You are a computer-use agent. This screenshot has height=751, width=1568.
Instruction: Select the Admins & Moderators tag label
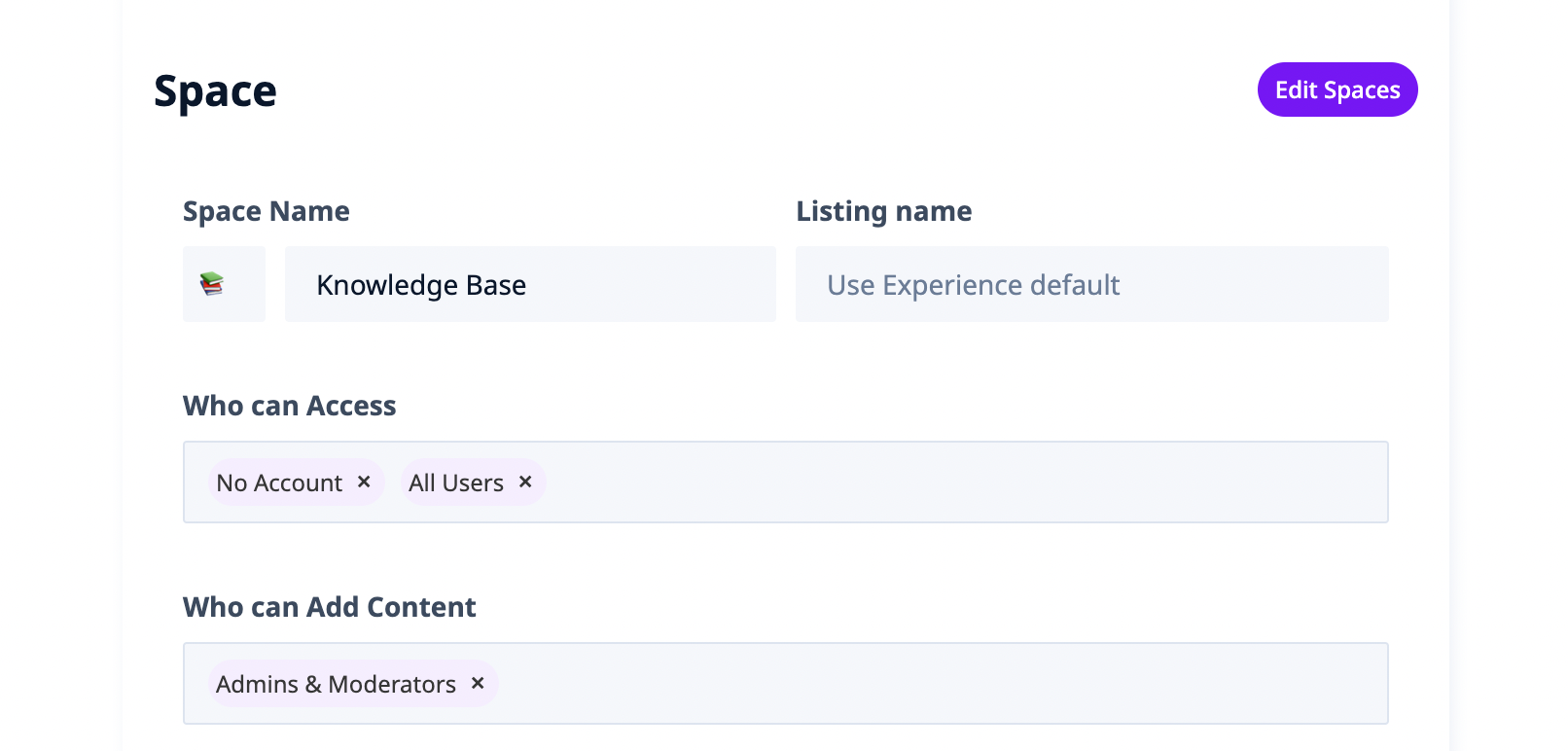click(336, 684)
